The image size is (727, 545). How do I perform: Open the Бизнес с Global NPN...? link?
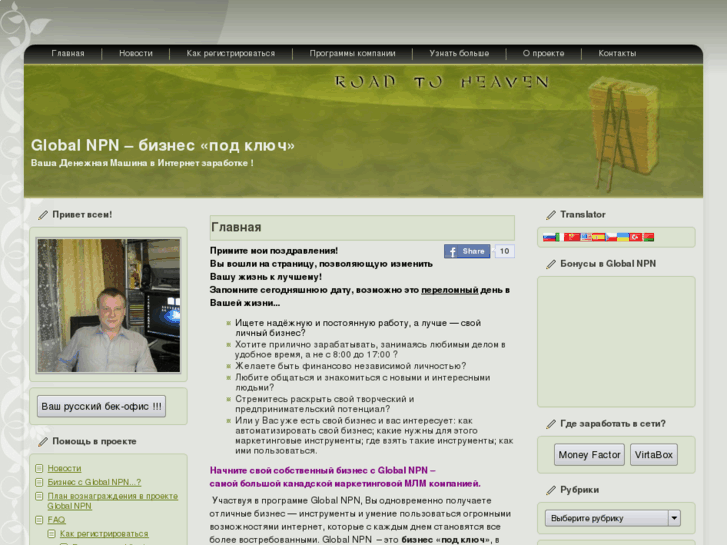point(94,482)
